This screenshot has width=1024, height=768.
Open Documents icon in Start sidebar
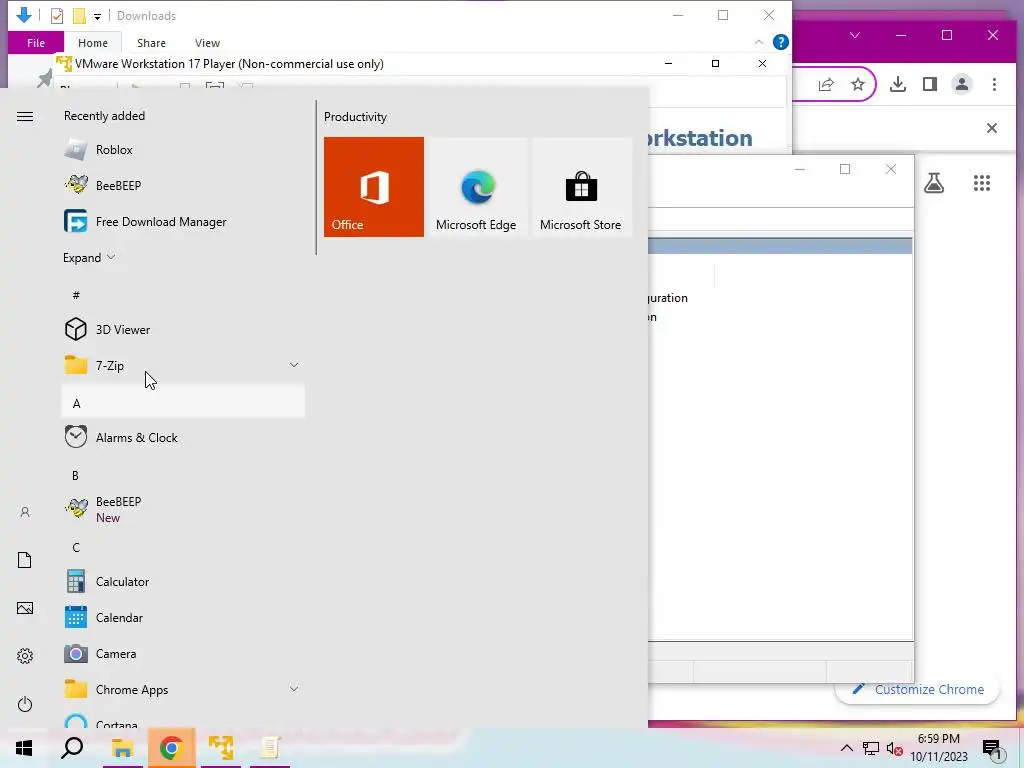(25, 560)
